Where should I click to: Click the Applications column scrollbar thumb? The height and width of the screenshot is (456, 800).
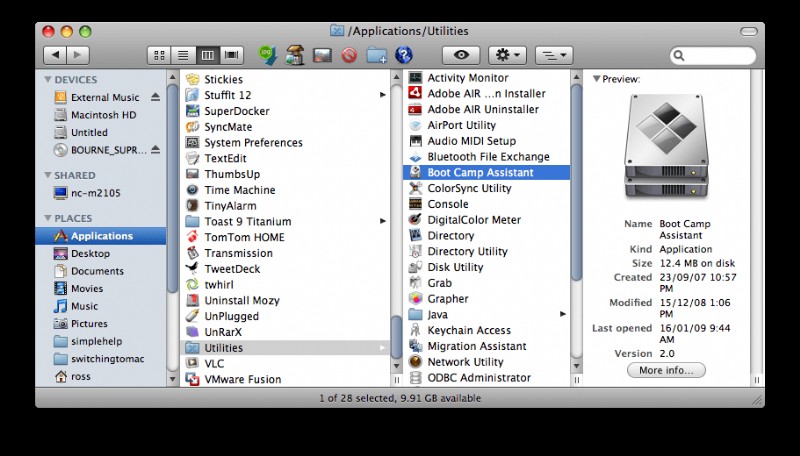(396, 336)
